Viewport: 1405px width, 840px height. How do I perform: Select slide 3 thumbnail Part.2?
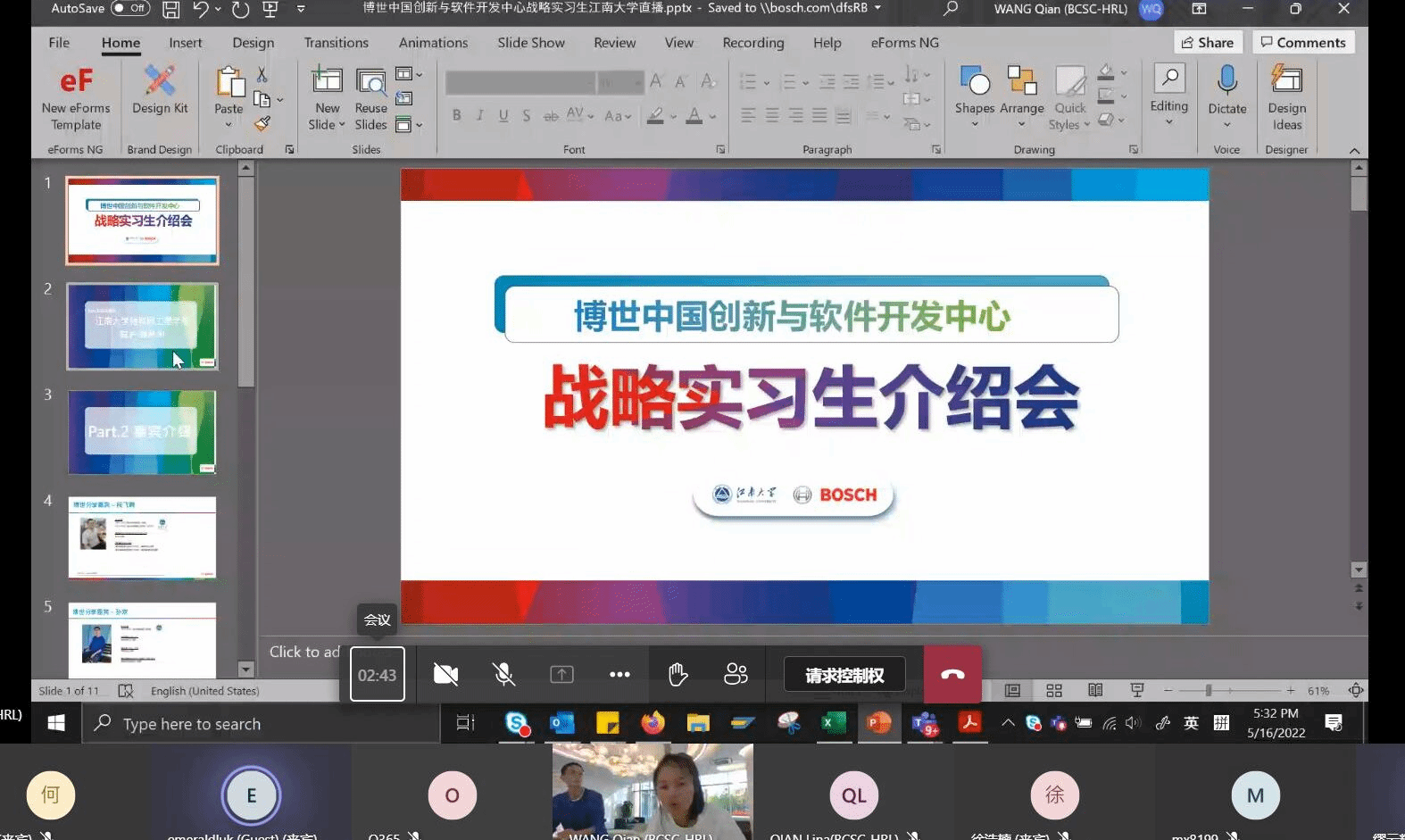(x=142, y=432)
